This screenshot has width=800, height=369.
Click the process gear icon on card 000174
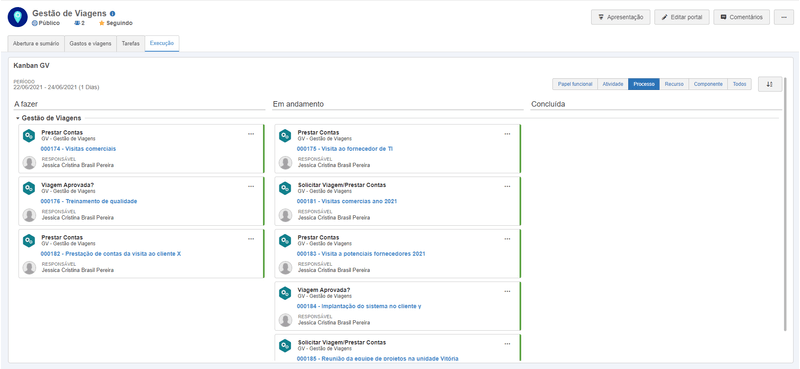(x=29, y=136)
